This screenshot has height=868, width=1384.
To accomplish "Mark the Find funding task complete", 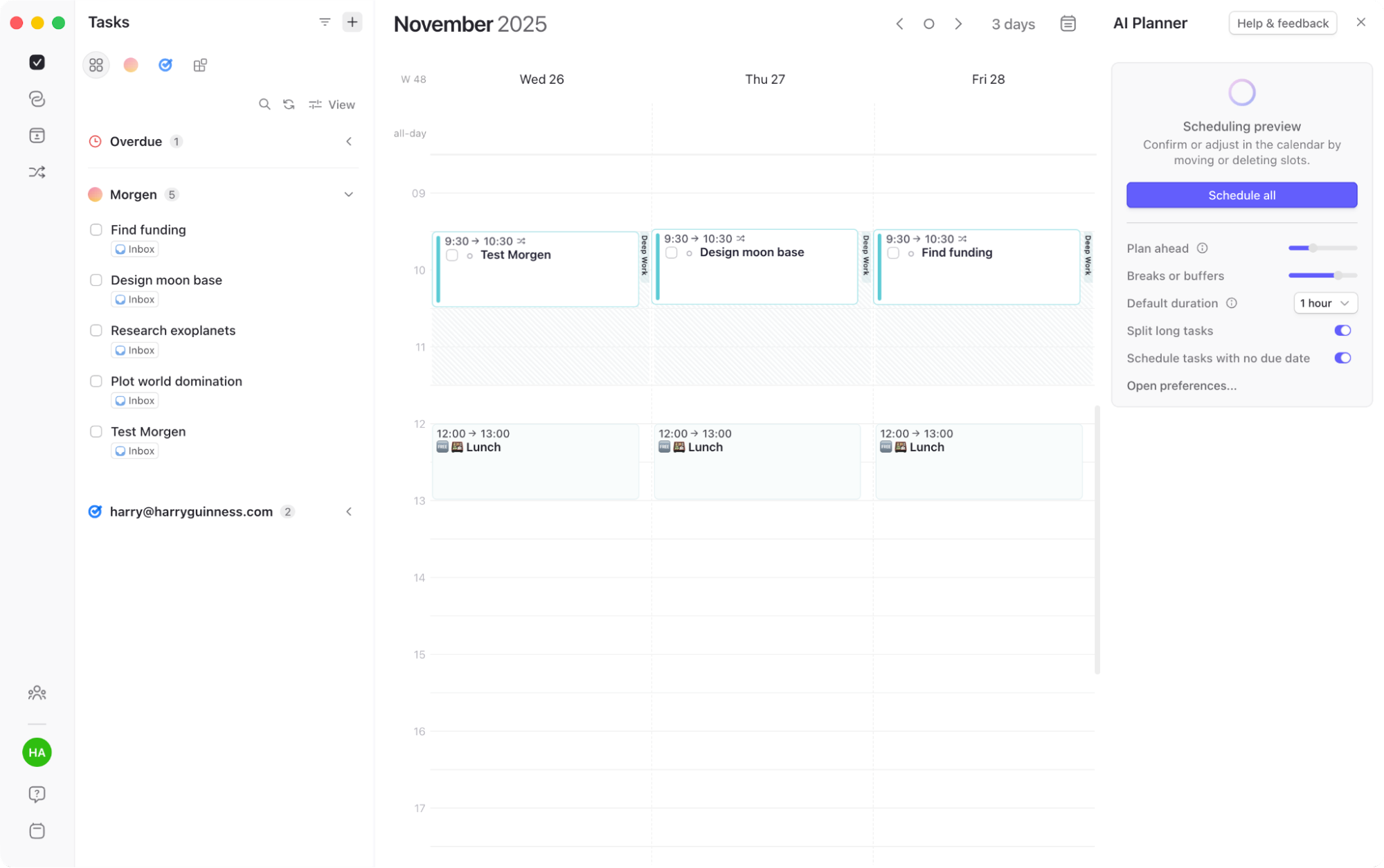I will [x=96, y=229].
